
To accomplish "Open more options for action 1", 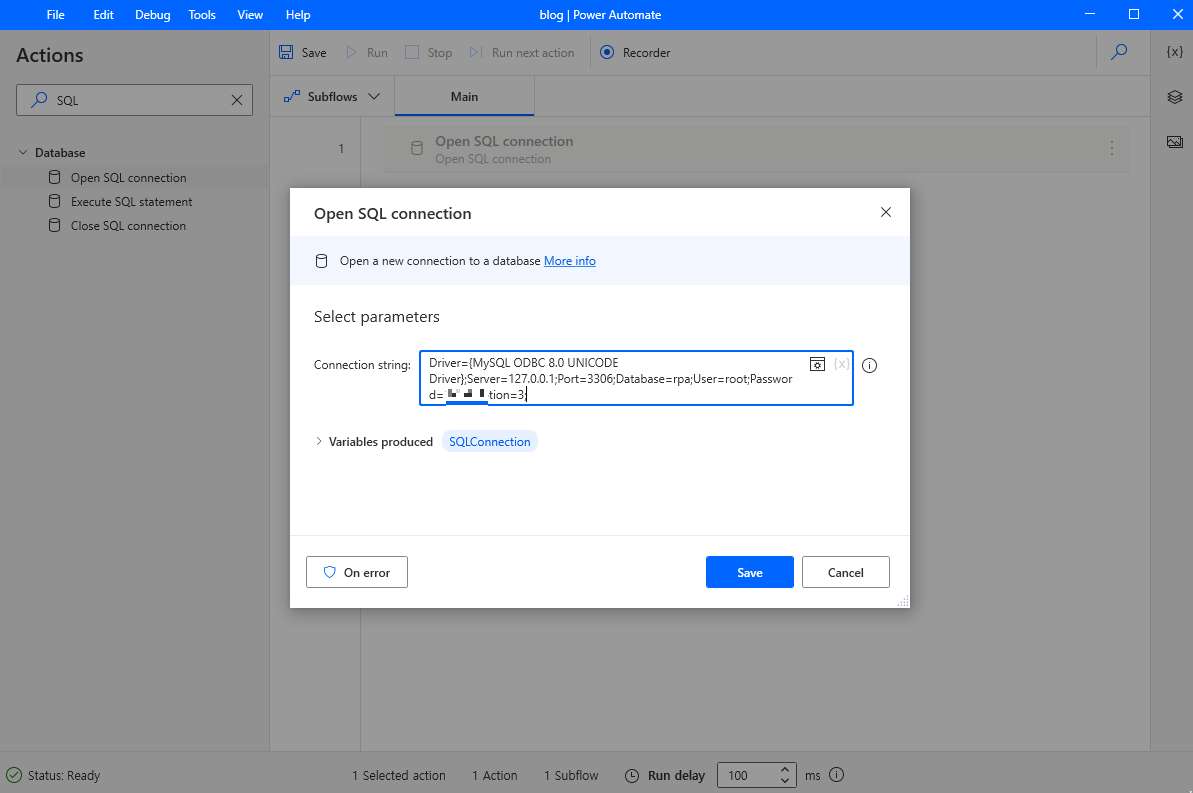I will point(1112,148).
